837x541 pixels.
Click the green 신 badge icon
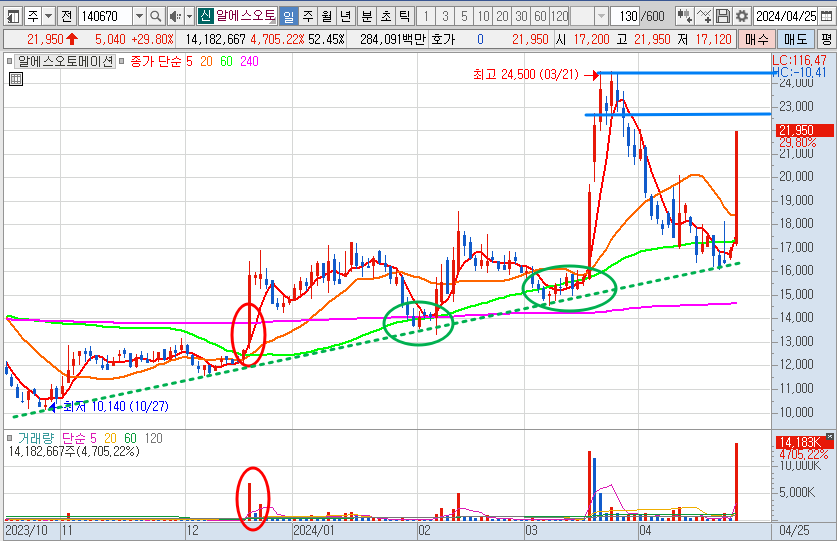[x=206, y=17]
